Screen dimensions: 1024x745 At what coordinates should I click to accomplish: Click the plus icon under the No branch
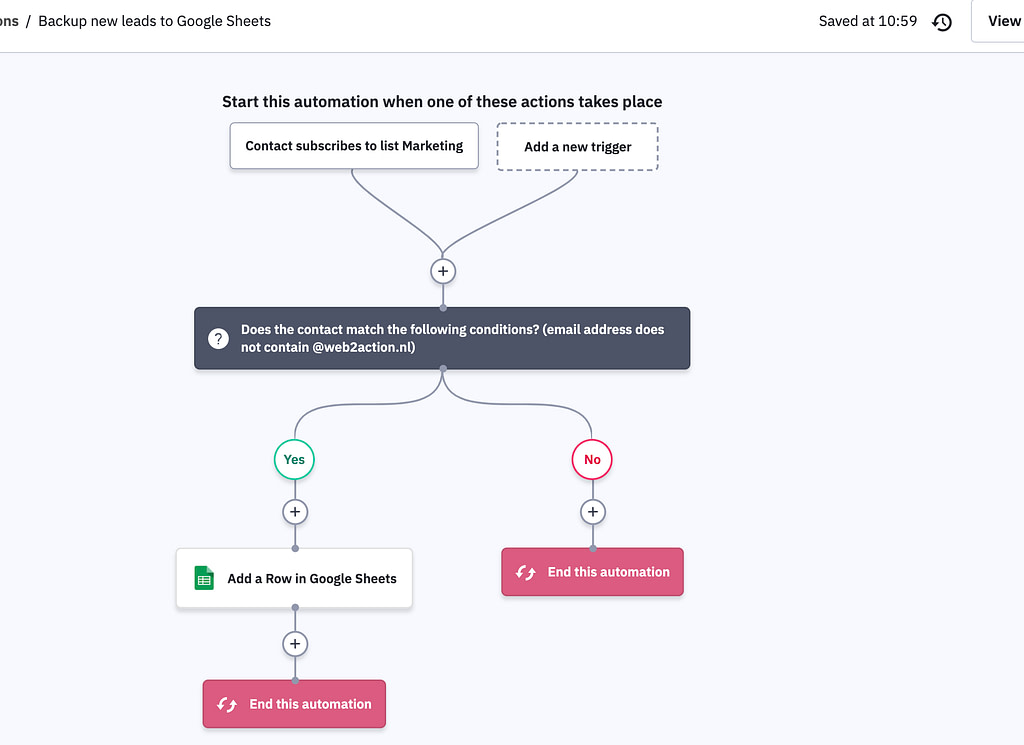coord(592,511)
